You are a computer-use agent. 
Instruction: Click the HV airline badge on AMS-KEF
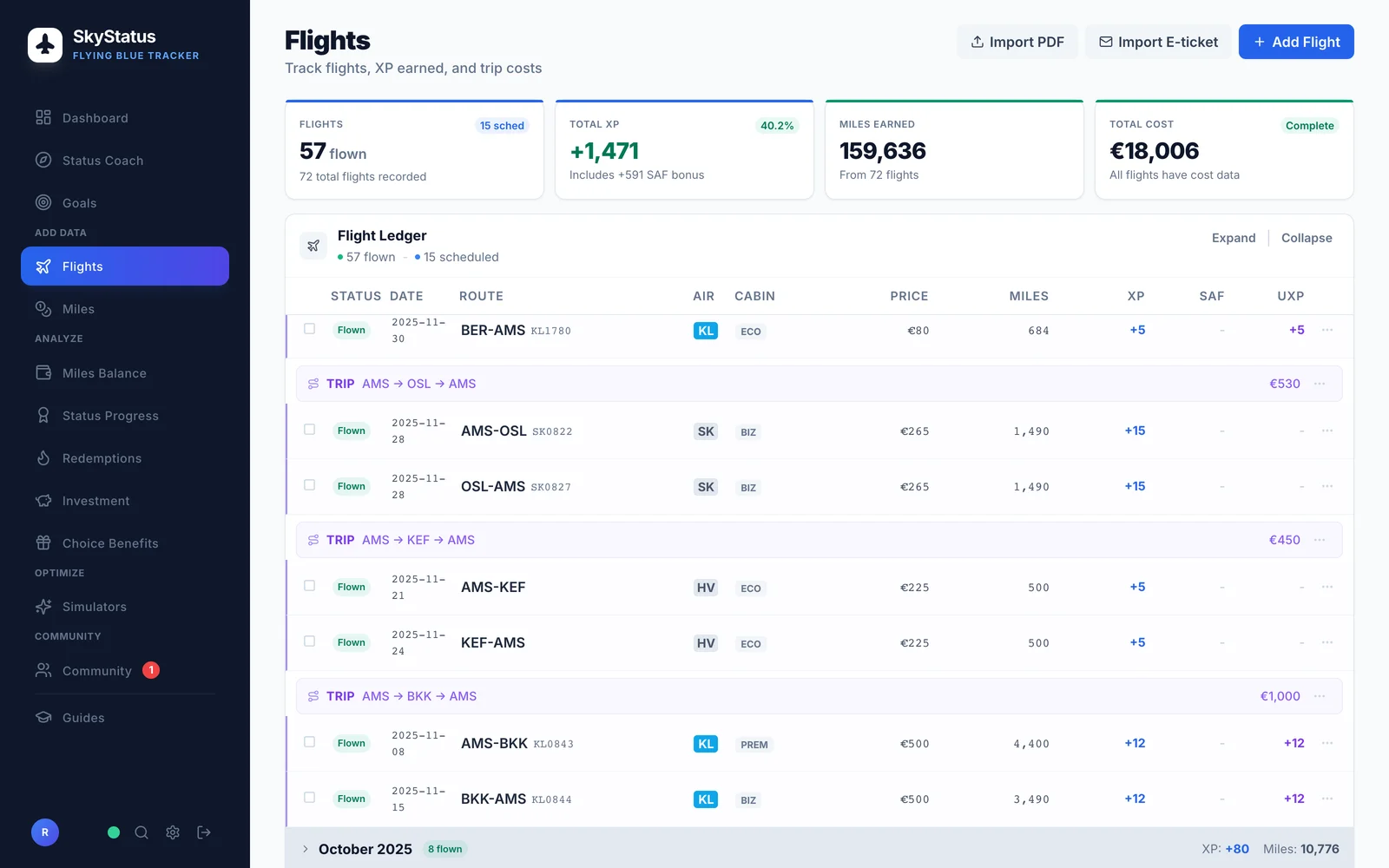pyautogui.click(x=706, y=588)
